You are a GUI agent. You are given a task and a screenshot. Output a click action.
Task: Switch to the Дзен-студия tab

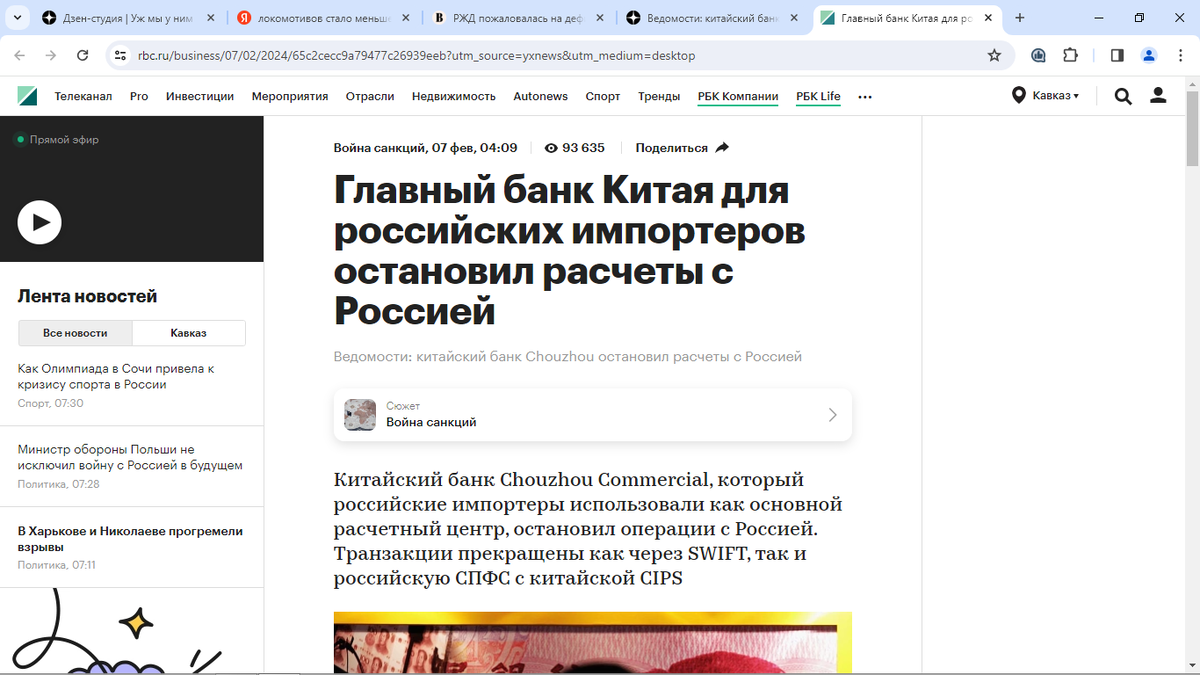128,18
